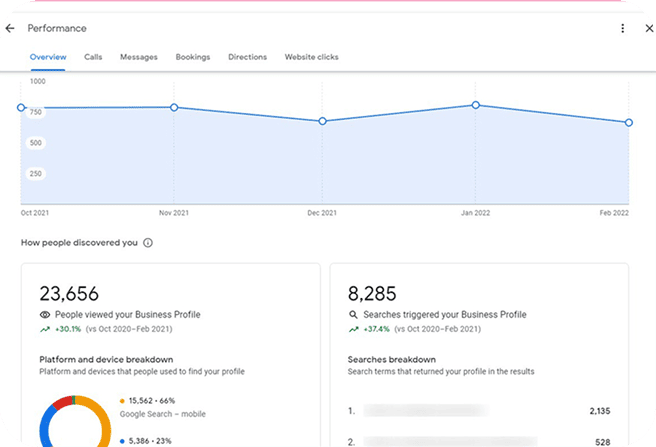Screen dimensions: 656x447
Task: Click the Nov 2021 data point on chart
Action: coord(174,107)
